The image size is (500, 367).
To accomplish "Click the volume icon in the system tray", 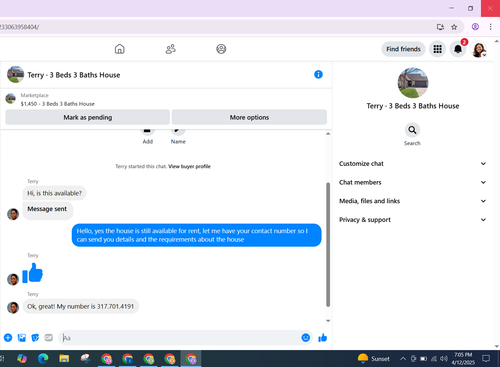I will pyautogui.click(x=444, y=359).
